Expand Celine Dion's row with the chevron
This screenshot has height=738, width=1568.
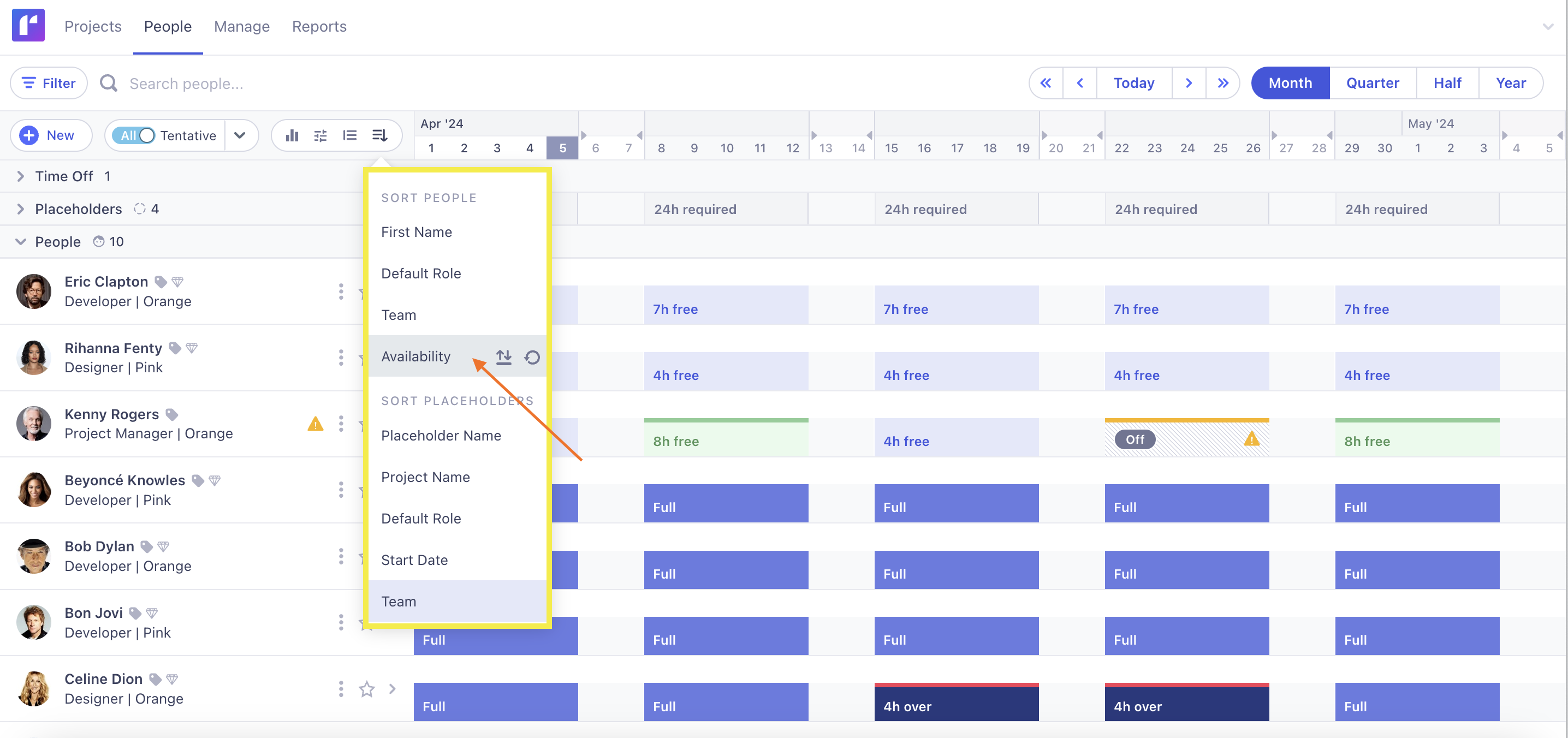[x=392, y=689]
